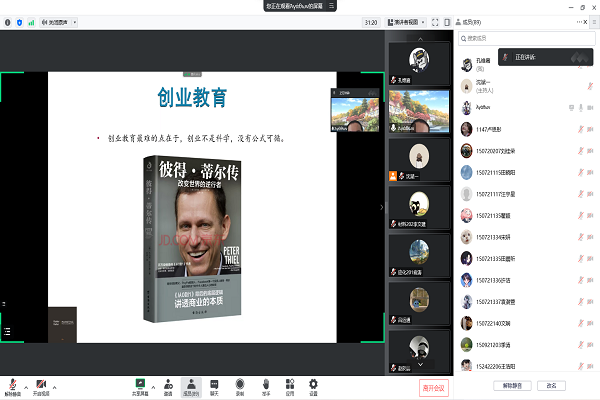Click the 31:20 meeting timer
This screenshot has height=400, width=600.
tap(371, 23)
